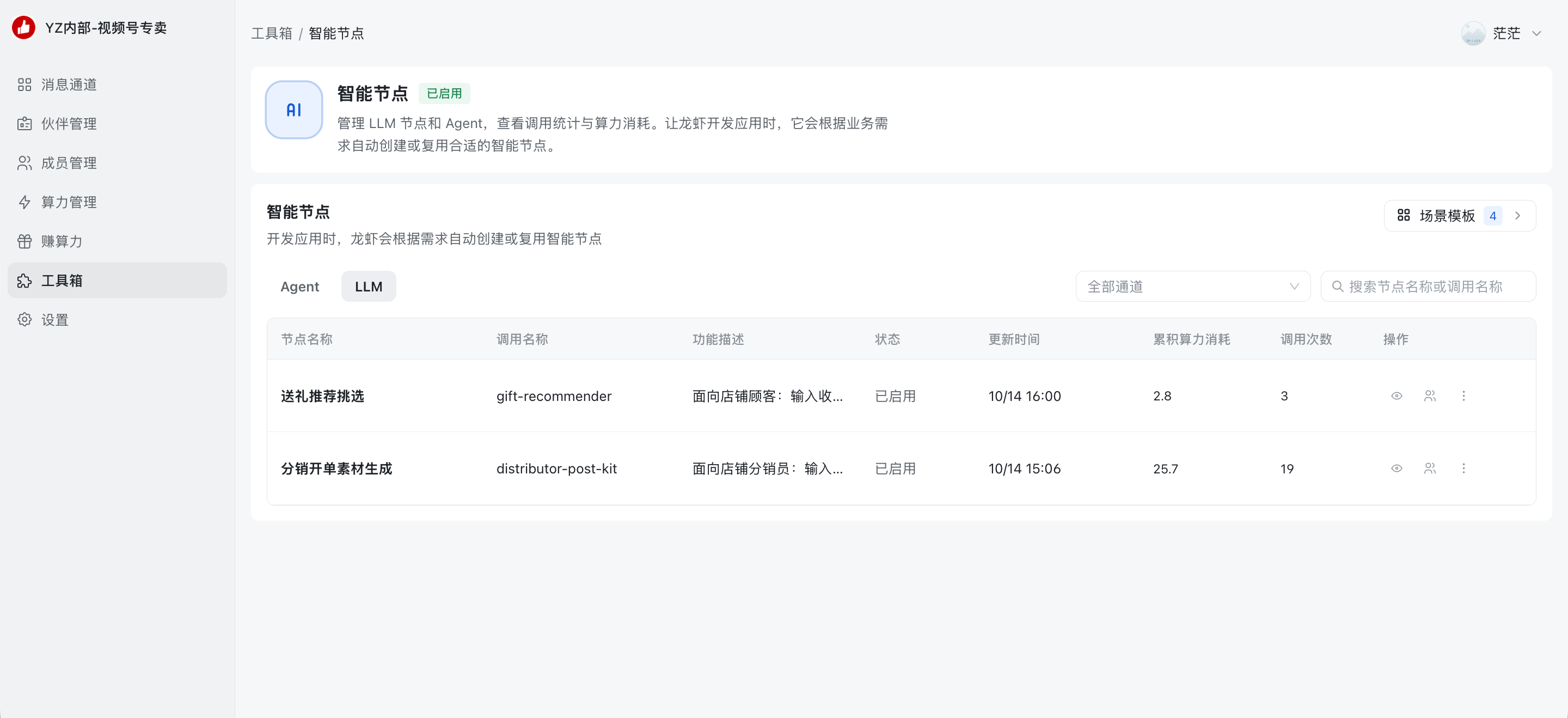Click the search magnifier icon
Screen dimensions: 1568x718
(1337, 286)
